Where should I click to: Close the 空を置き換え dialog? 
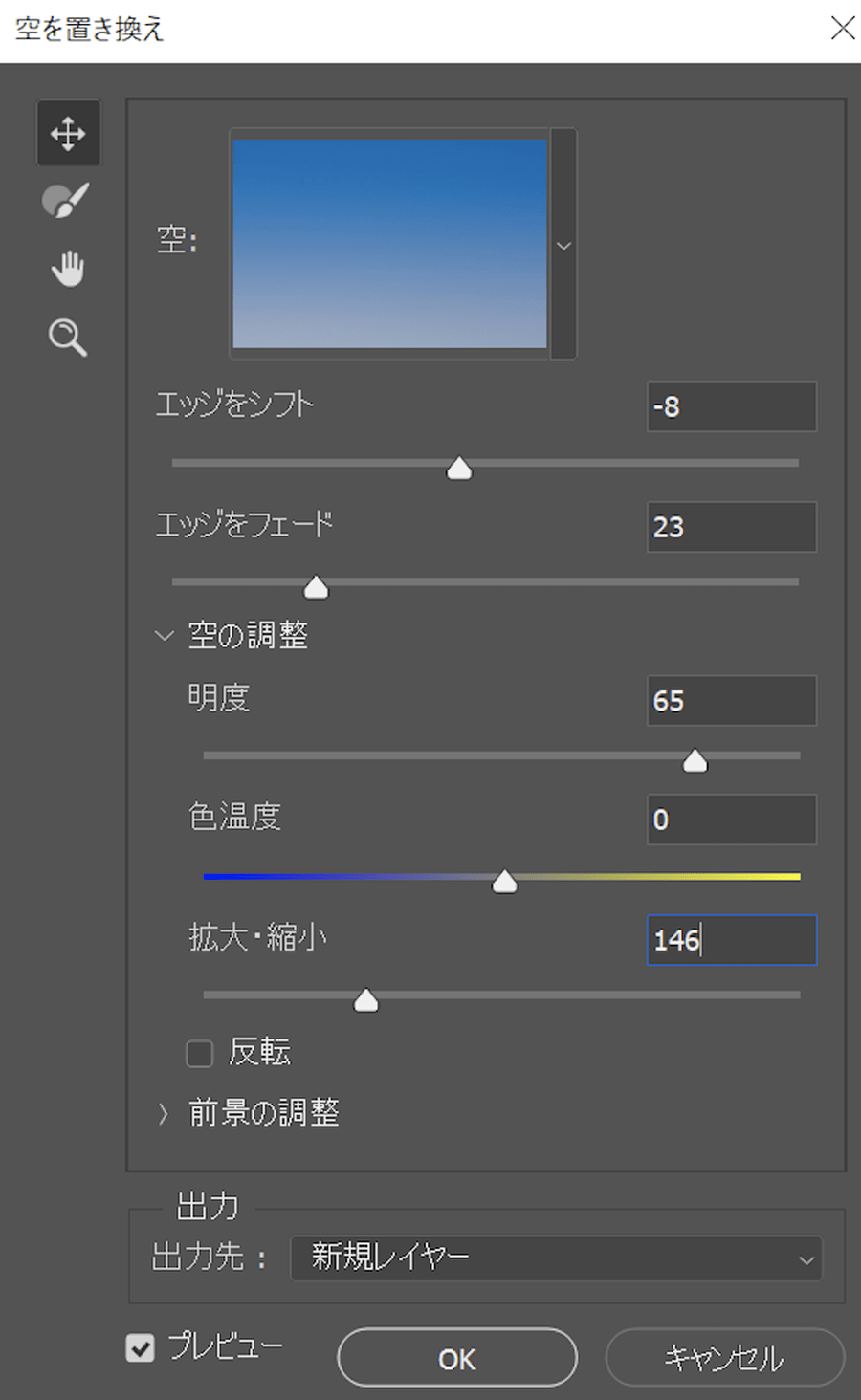(843, 28)
